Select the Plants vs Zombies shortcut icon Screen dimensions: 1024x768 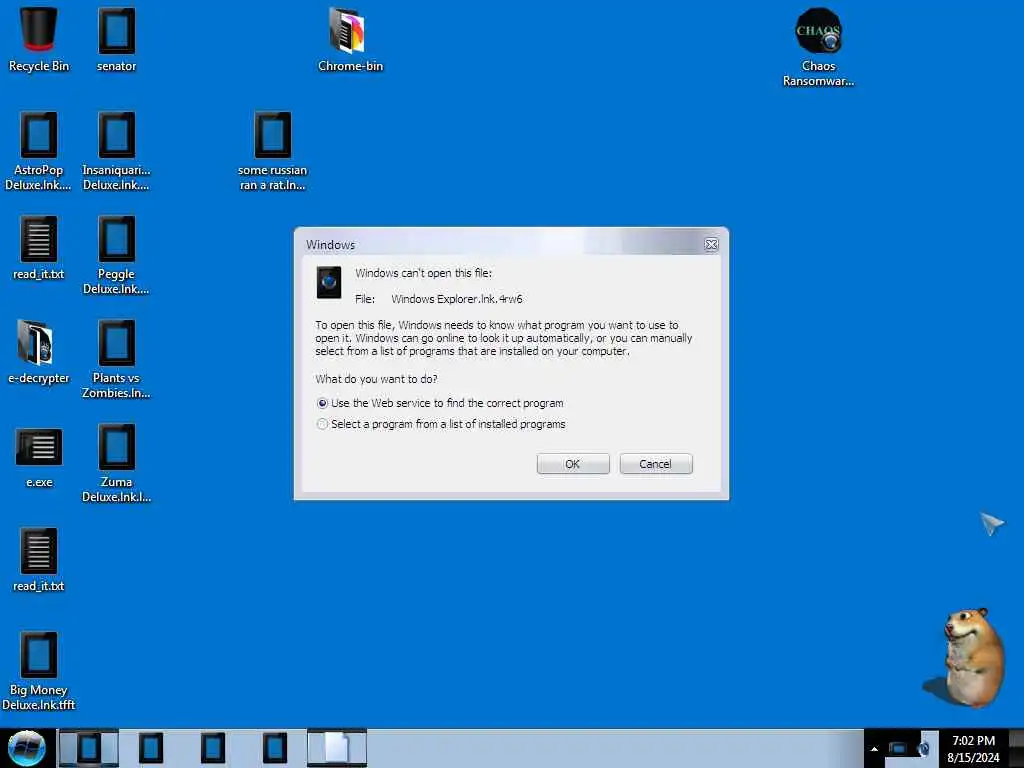(116, 359)
